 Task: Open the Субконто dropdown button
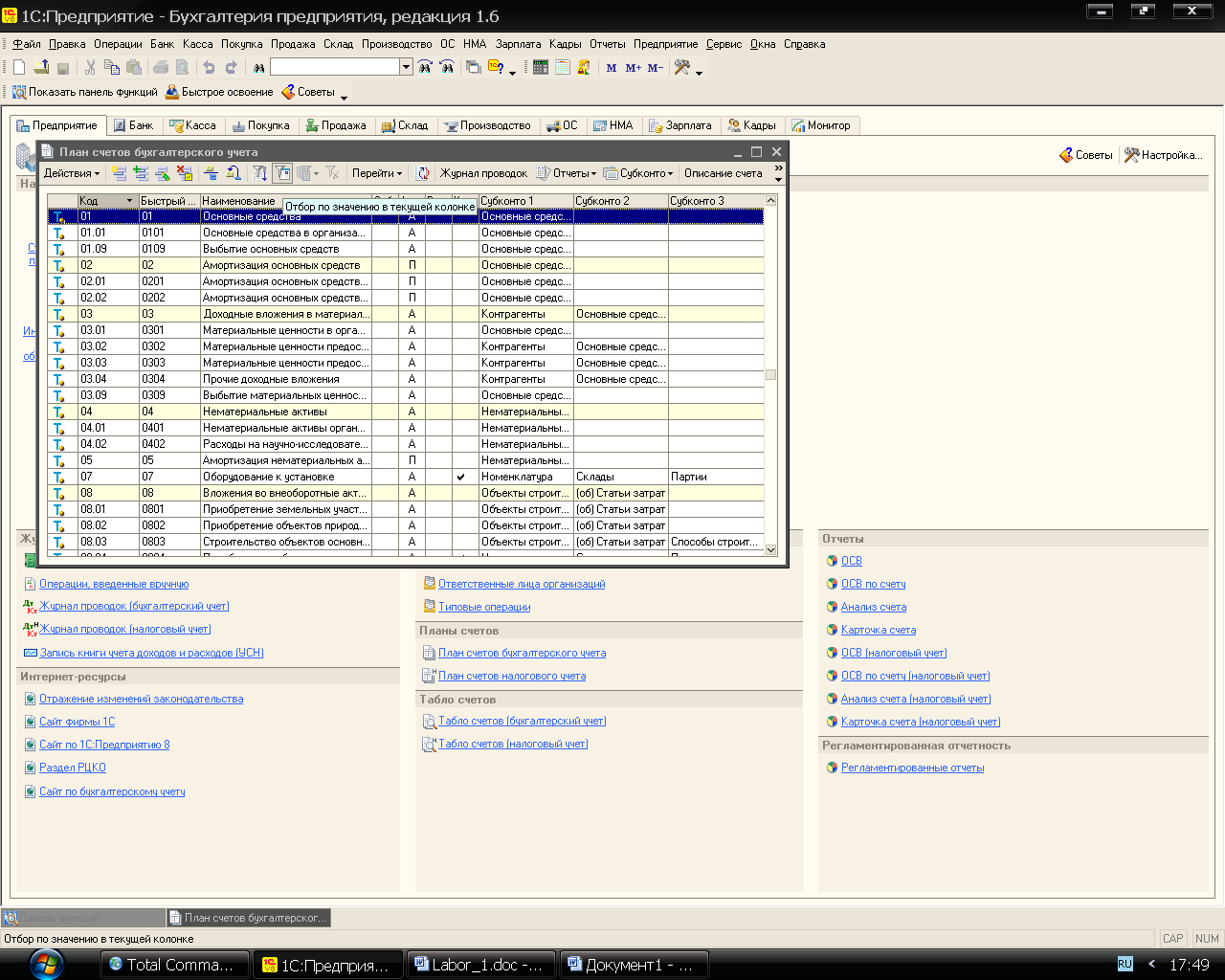(x=638, y=173)
